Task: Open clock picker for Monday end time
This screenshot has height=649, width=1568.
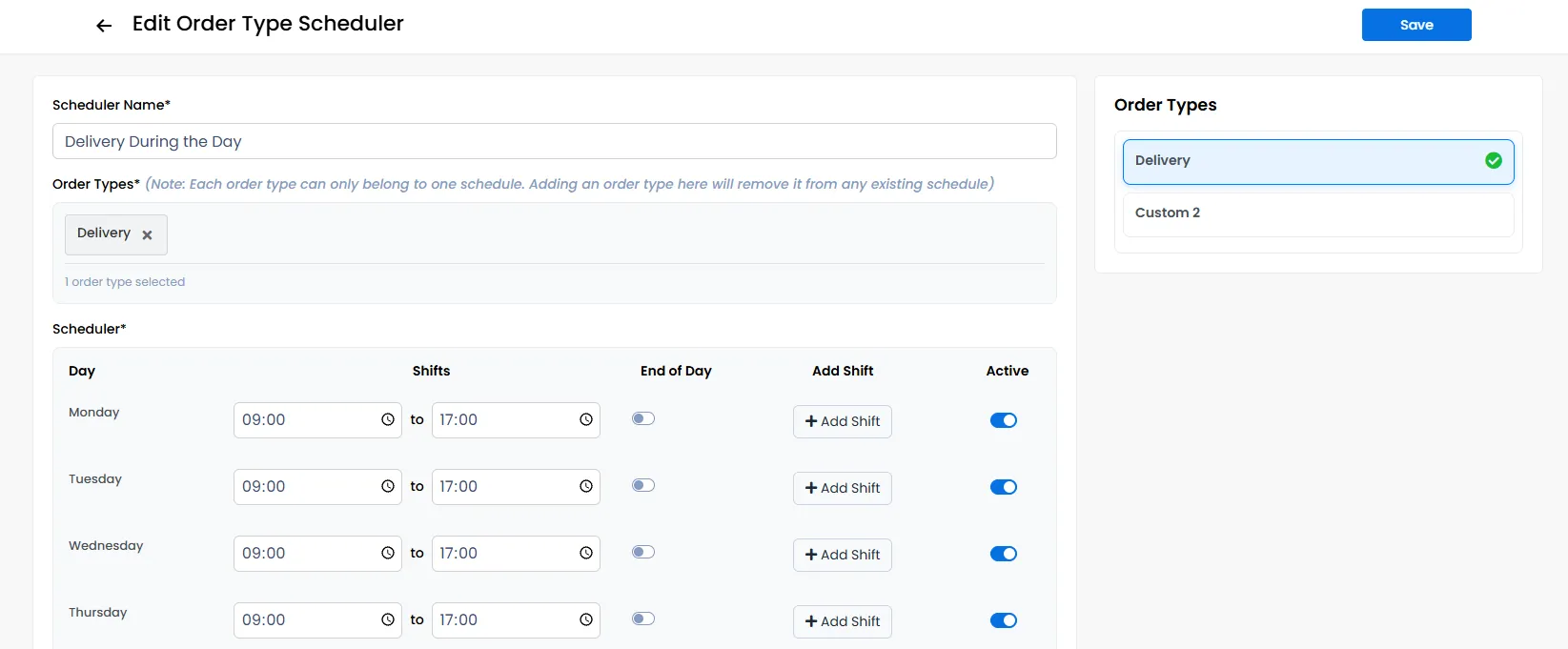Action: coord(586,419)
